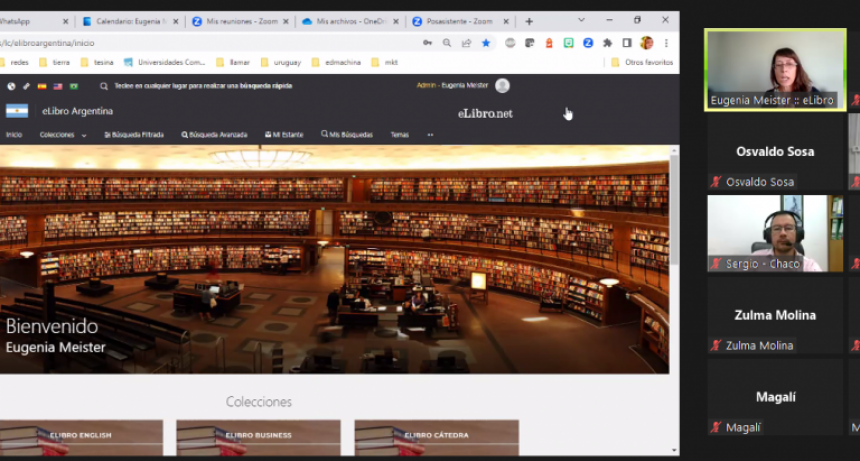The image size is (860, 461).
Task: Open the Admin - Eugenia Meister account link
Action: point(452,85)
